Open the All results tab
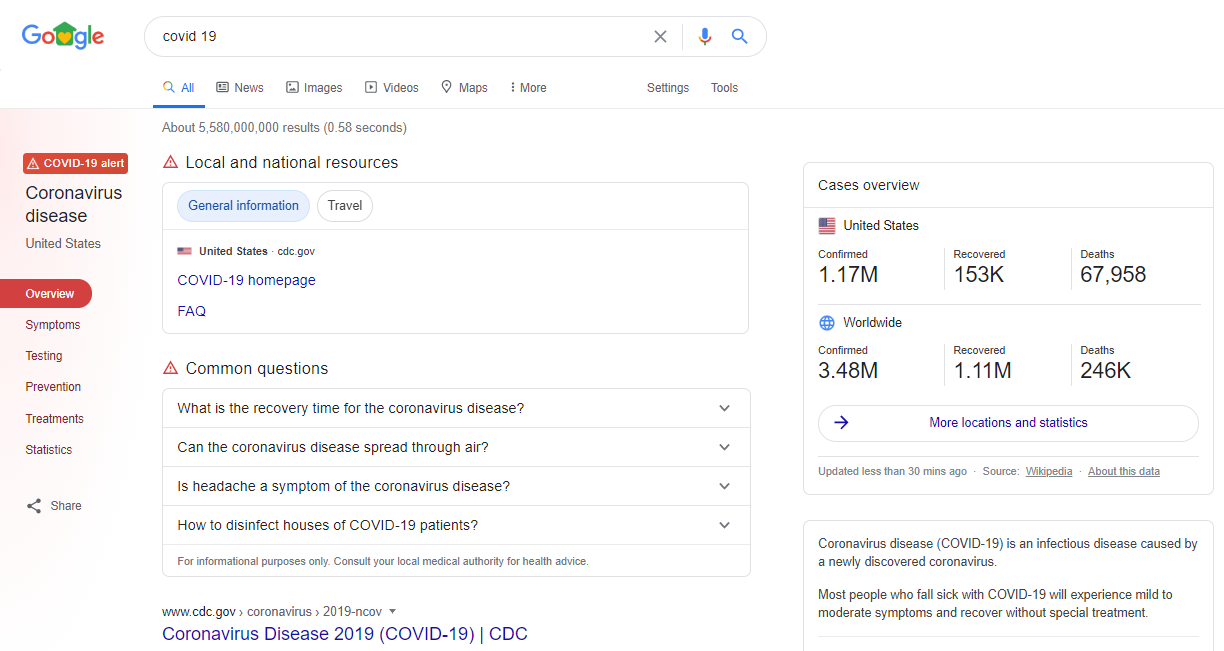 pos(179,88)
